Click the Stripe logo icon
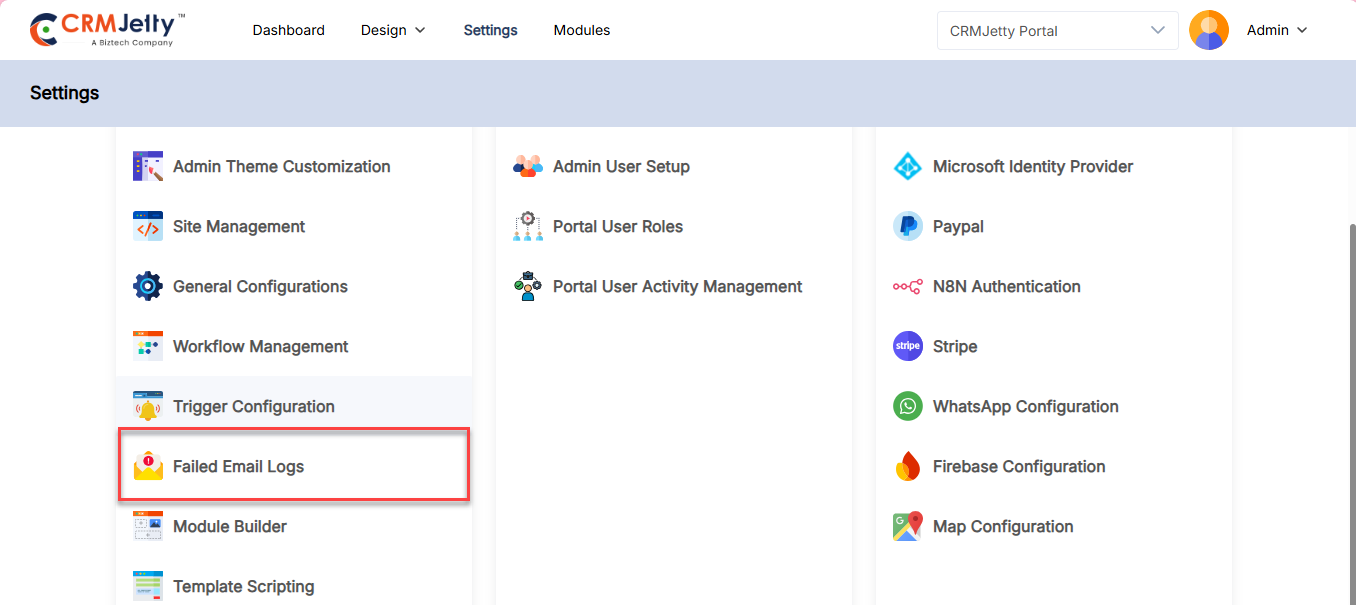This screenshot has height=605, width=1356. (x=907, y=347)
